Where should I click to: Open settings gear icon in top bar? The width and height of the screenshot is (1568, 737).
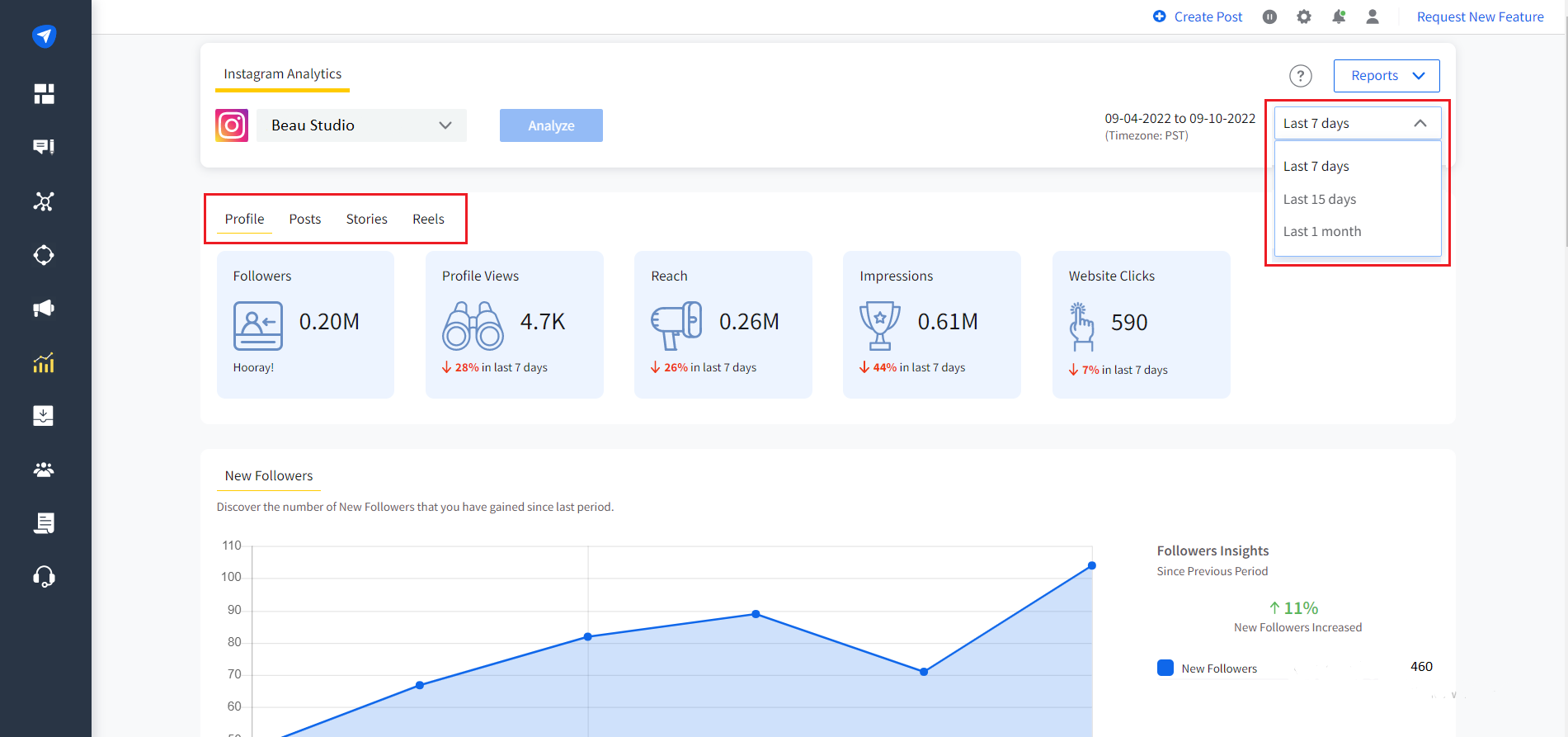pos(1304,17)
